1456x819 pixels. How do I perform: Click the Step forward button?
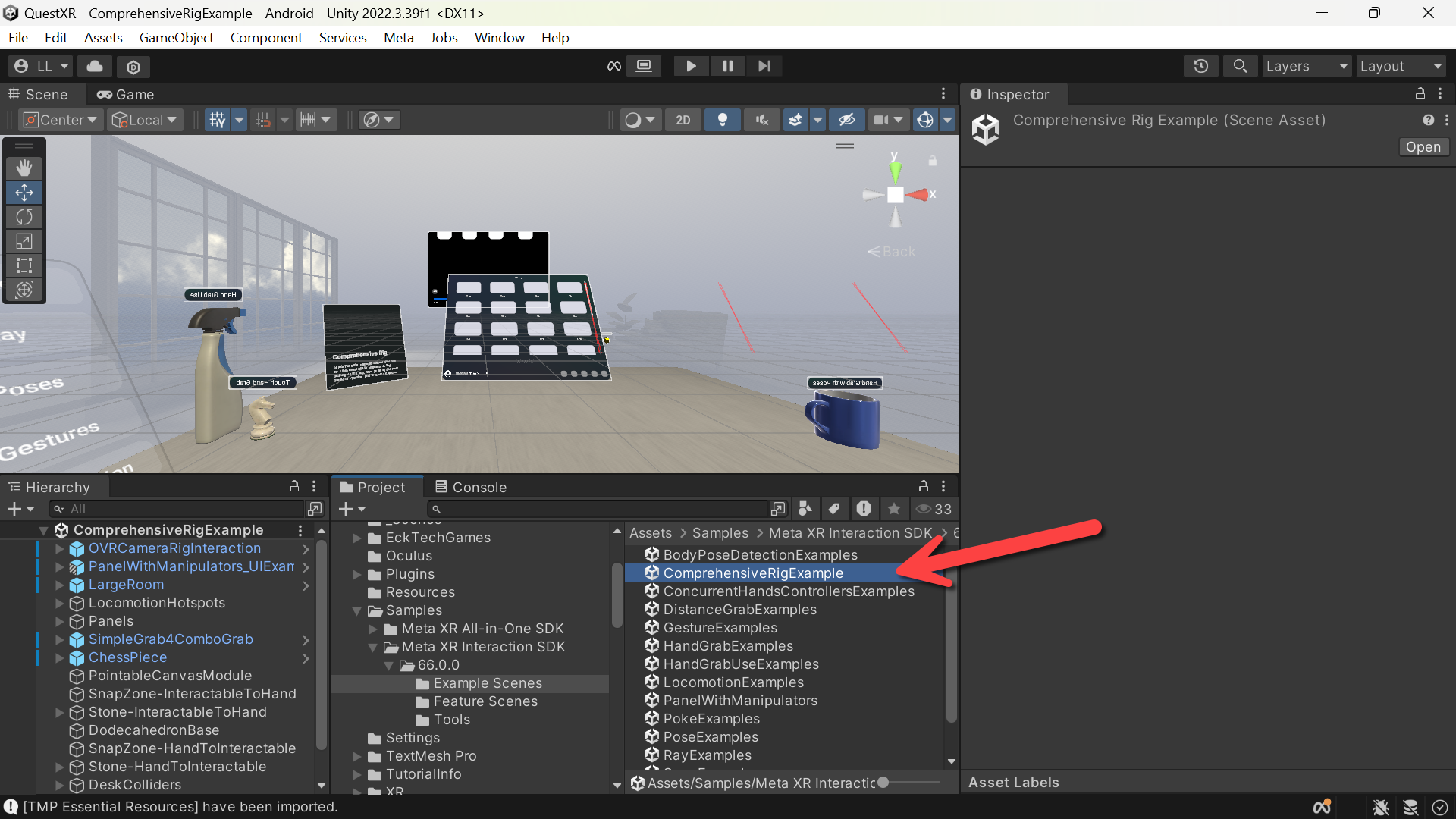click(764, 66)
